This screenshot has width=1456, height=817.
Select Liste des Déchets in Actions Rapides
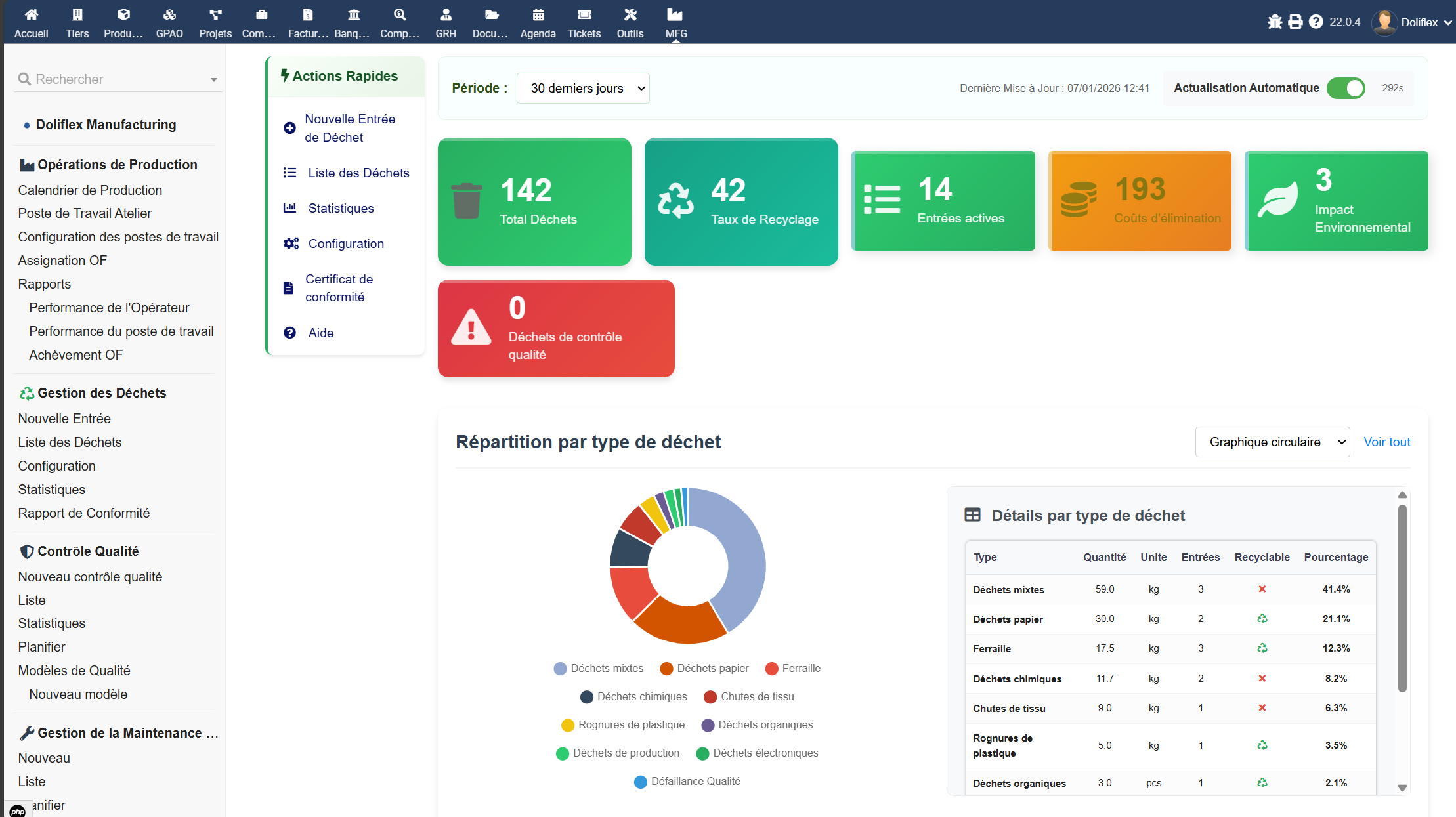(x=358, y=173)
